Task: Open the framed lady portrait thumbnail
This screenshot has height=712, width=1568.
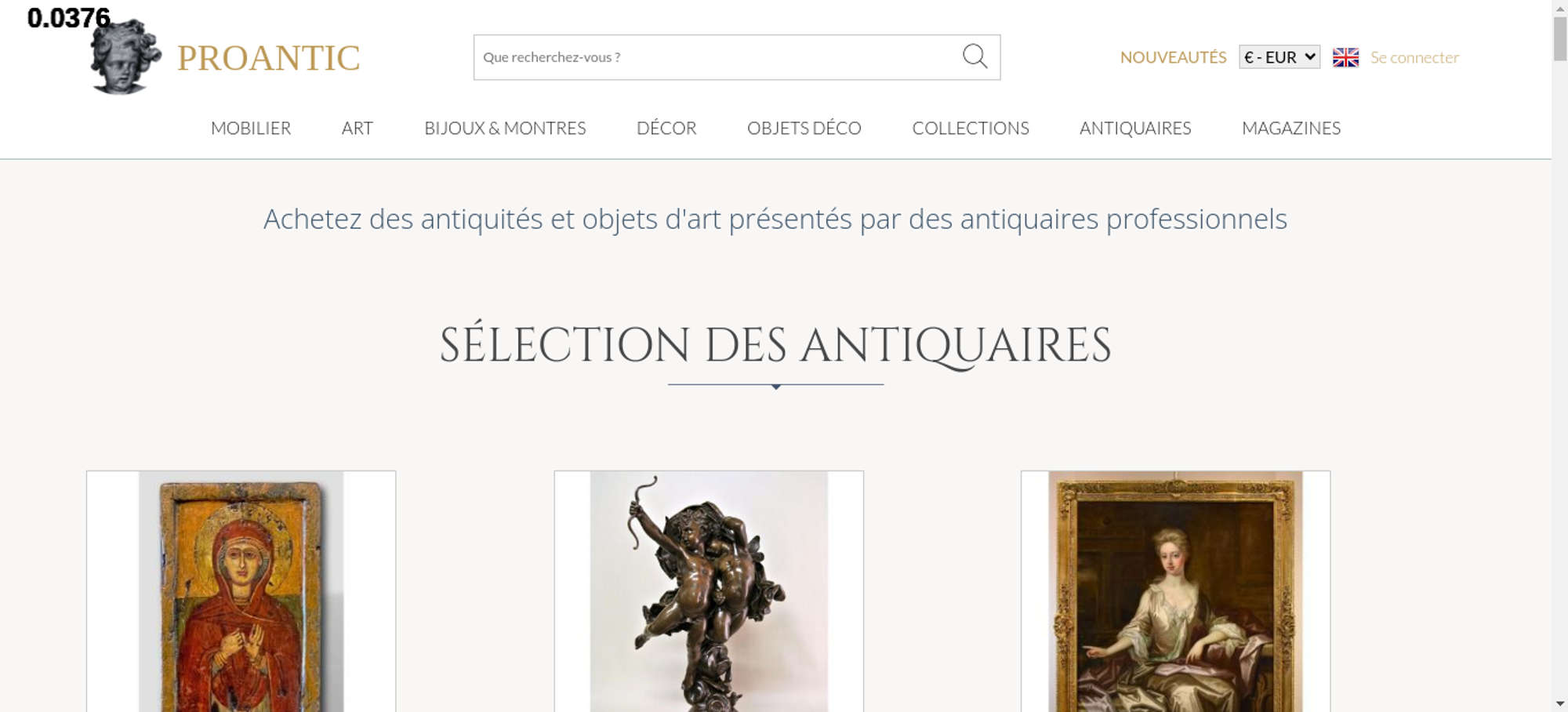Action: coord(1175,591)
